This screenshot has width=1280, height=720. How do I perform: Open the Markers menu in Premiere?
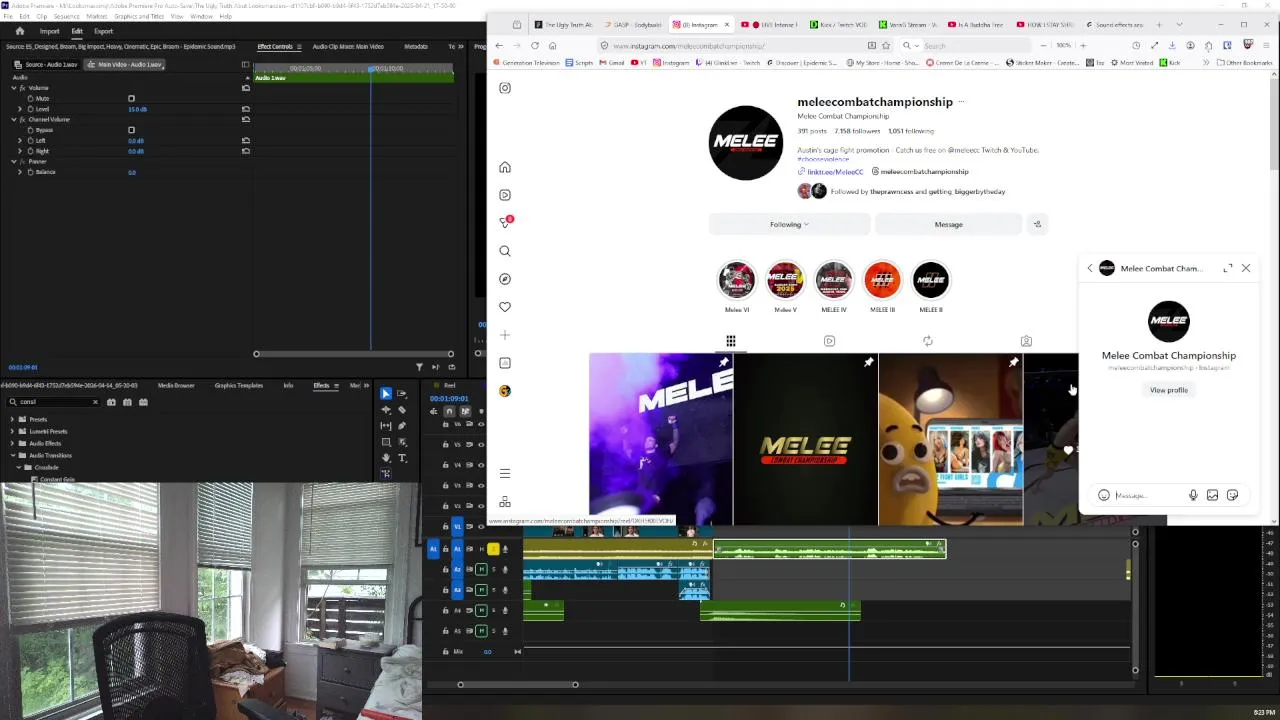tap(97, 17)
